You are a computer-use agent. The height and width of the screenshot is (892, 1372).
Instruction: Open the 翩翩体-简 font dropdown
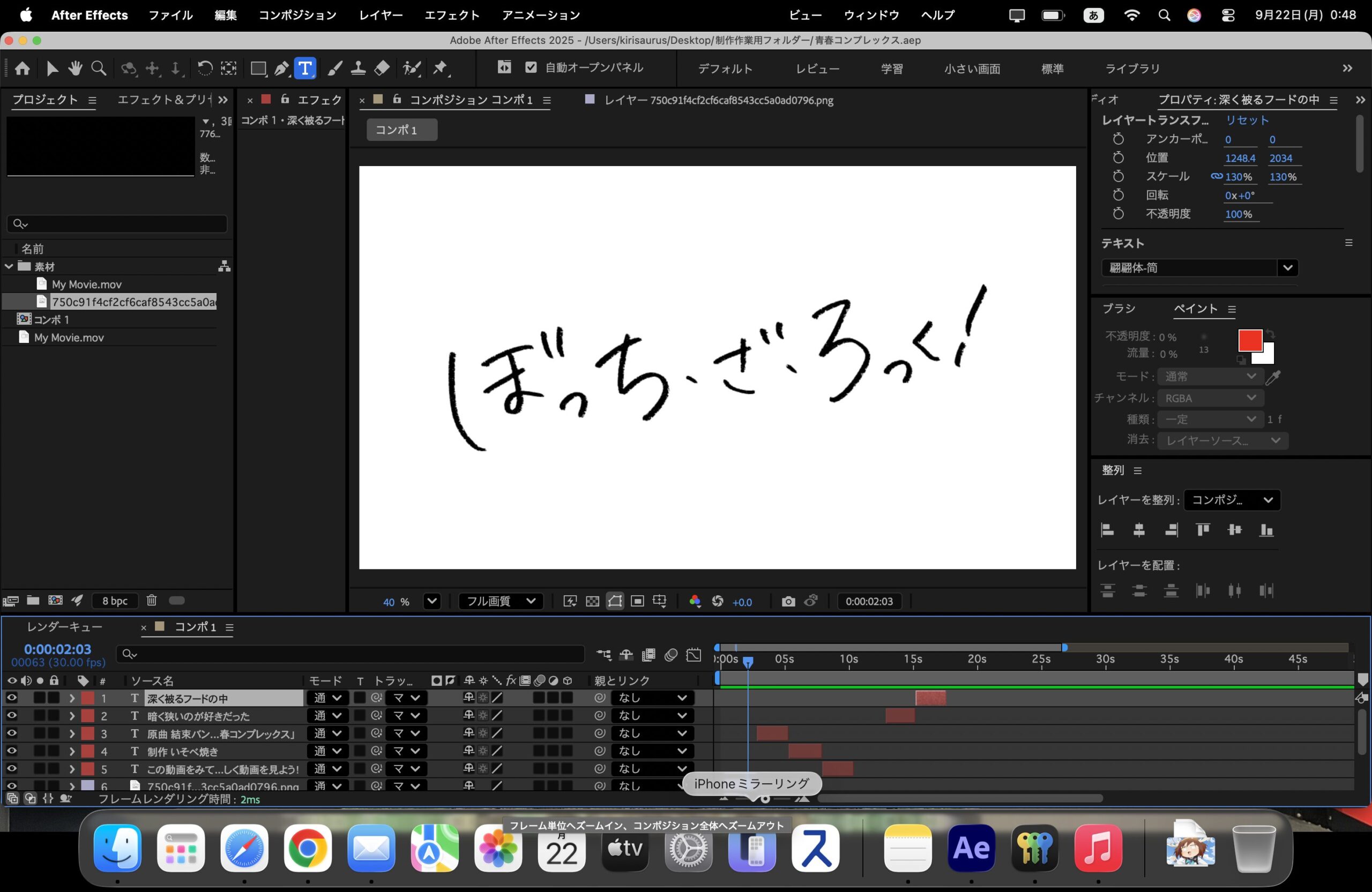[x=1287, y=268]
